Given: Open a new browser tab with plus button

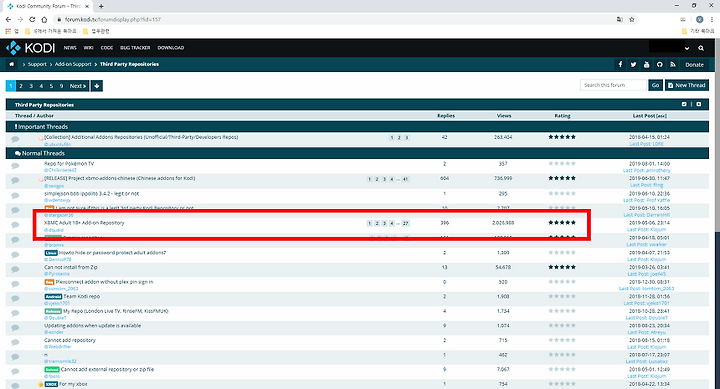Looking at the screenshot, I should point(101,6).
